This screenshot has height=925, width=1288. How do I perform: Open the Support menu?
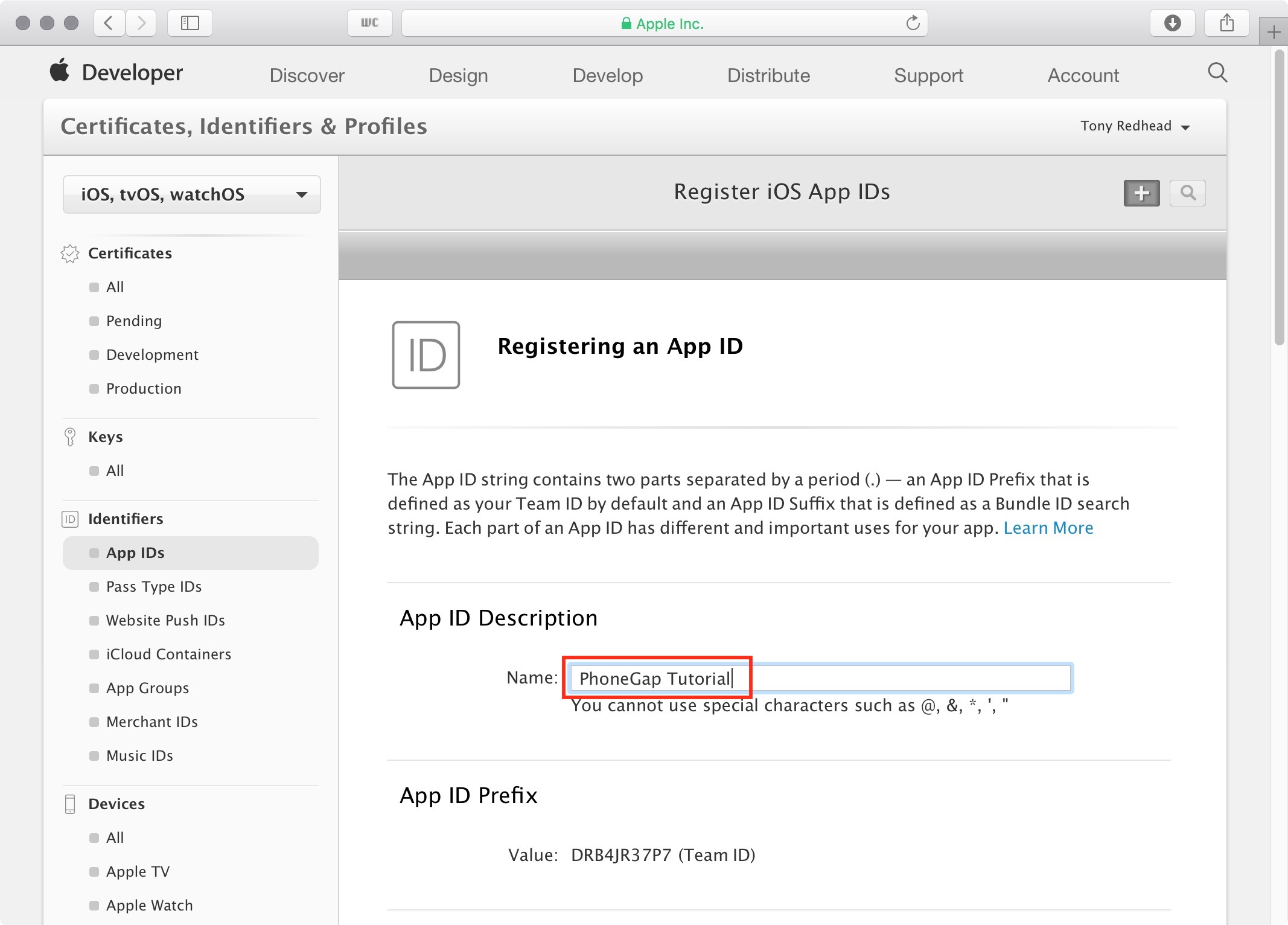point(929,75)
